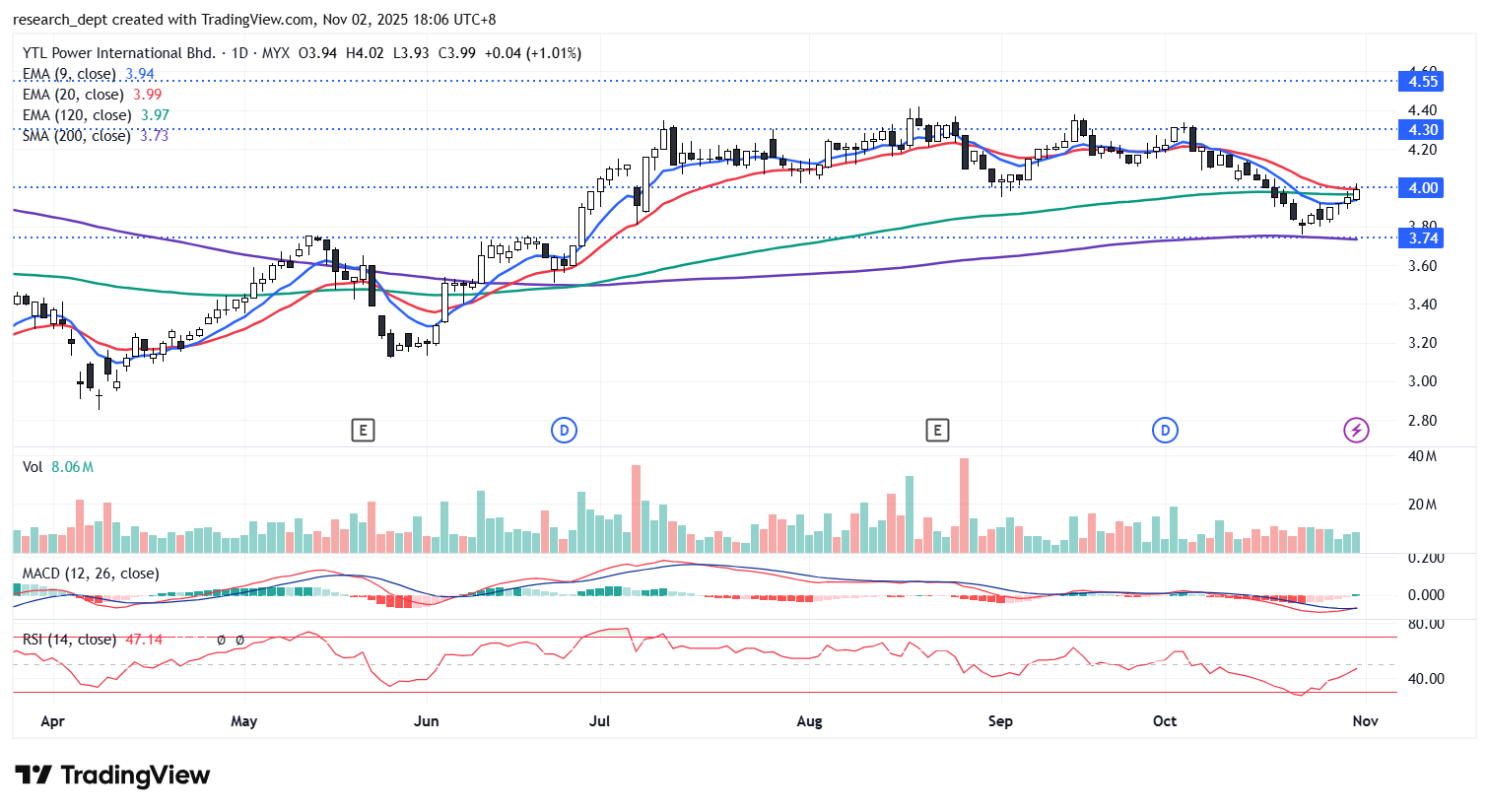Select the 3.74 price level label
The image size is (1489, 812).
pos(1422,238)
